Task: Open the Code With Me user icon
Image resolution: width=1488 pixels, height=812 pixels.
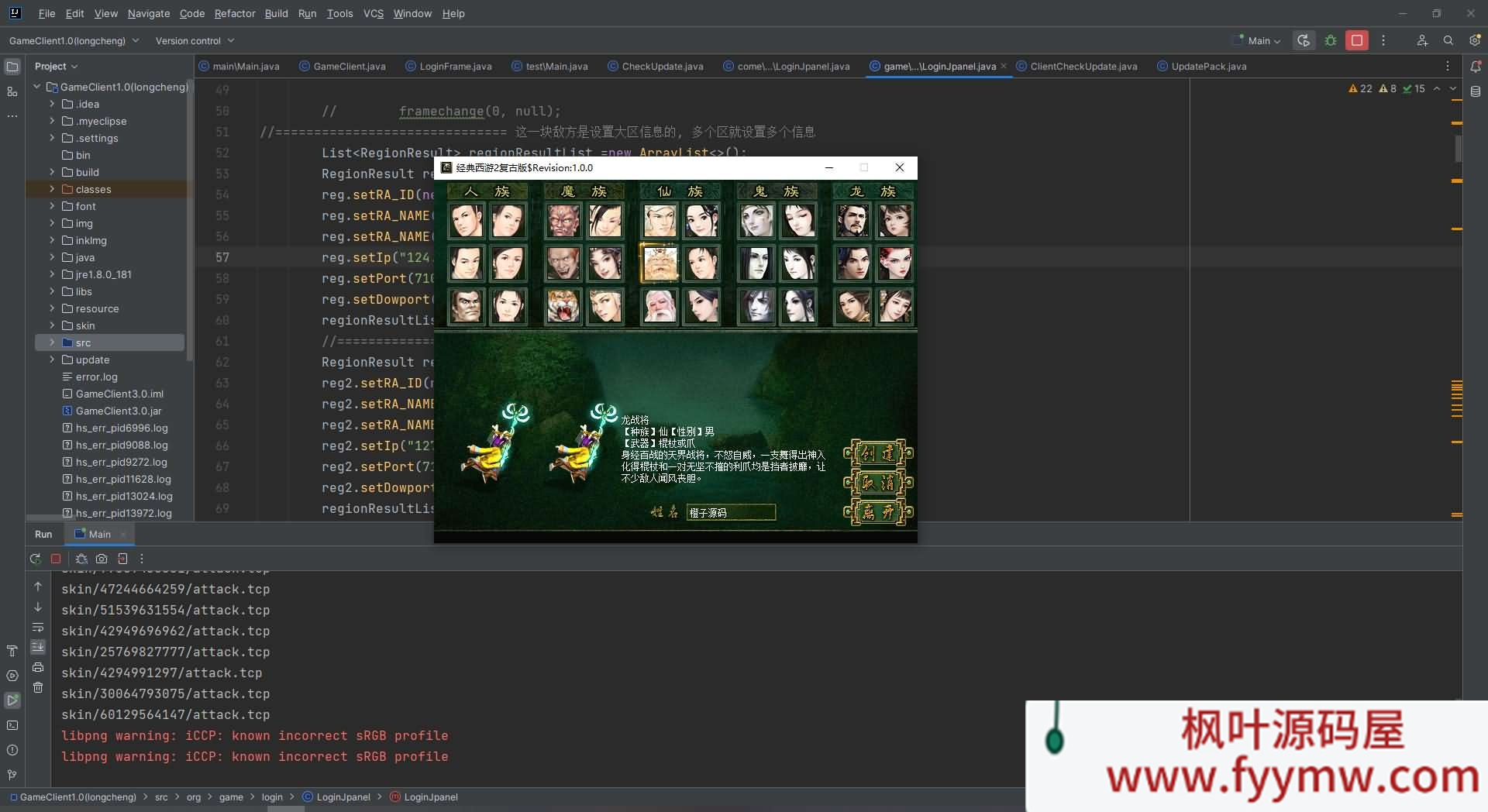Action: pos(1422,40)
